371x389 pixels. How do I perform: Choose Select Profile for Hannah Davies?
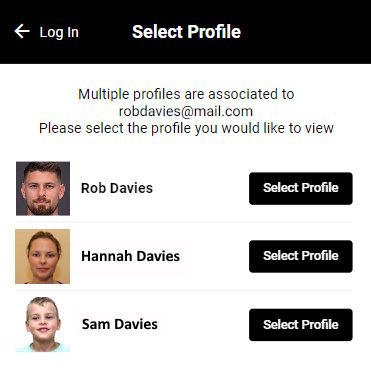(x=301, y=256)
